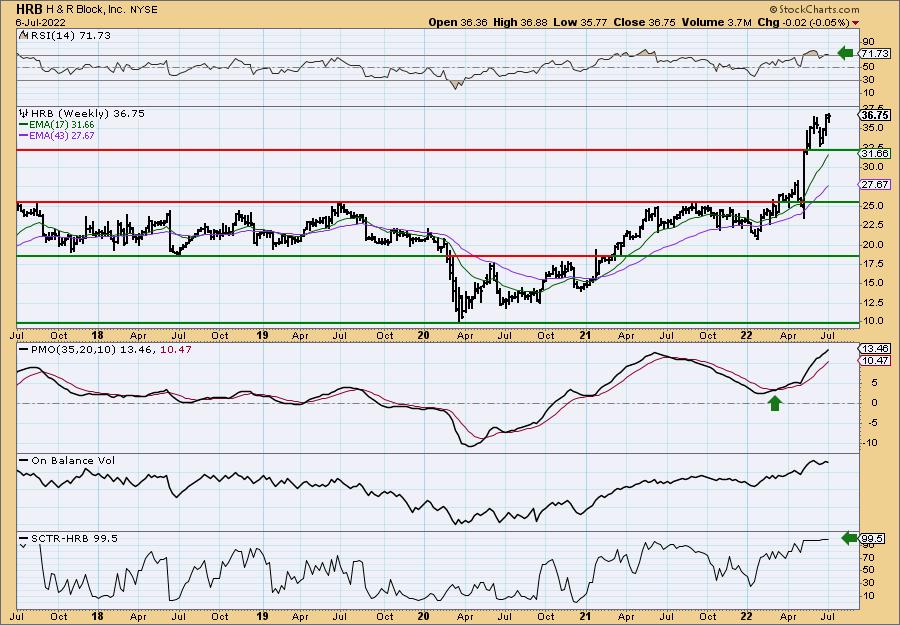Screen dimensions: 900x625
Task: Click the HRB ticker symbol in the header
Action: pyautogui.click(x=29, y=9)
